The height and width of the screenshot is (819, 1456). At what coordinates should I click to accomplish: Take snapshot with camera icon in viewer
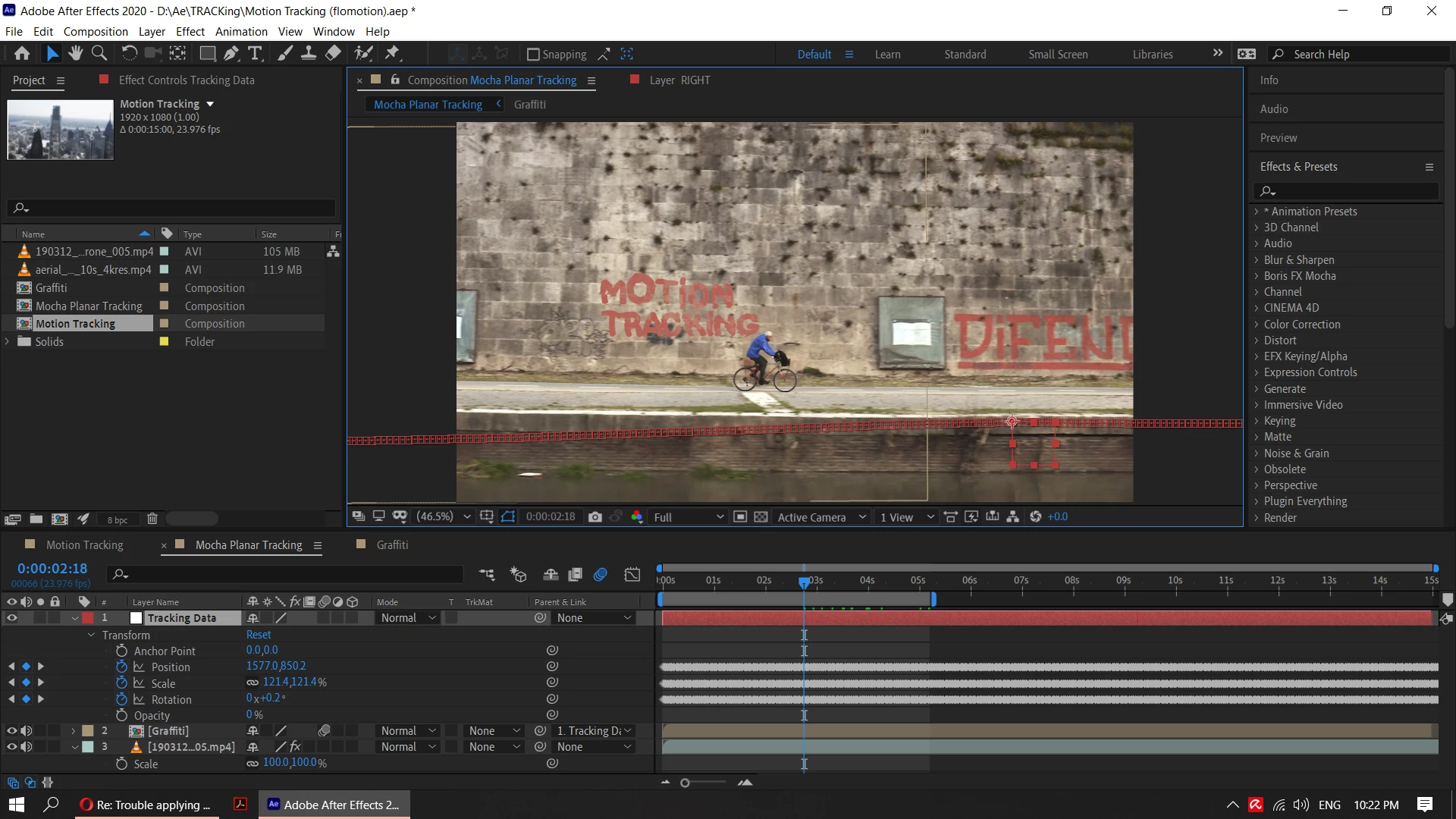pos(595,517)
